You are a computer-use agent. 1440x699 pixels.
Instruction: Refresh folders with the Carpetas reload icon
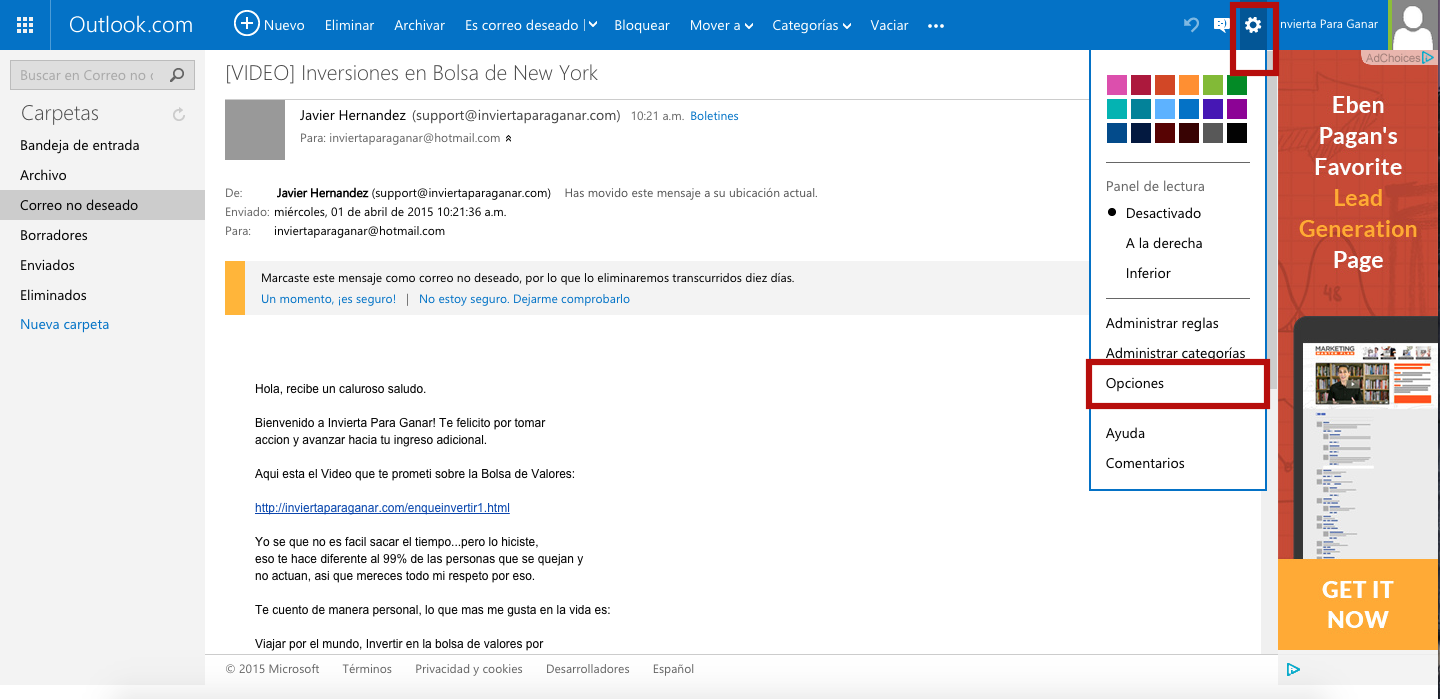coord(179,115)
